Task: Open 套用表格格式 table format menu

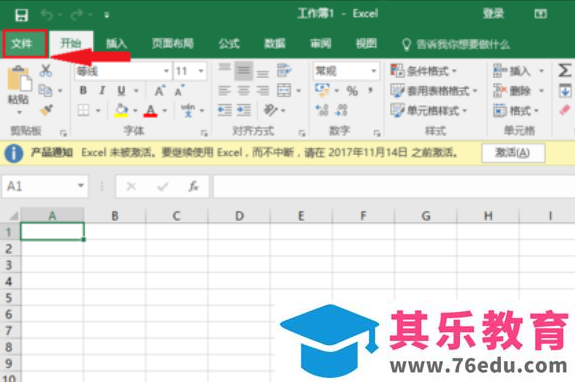Action: 434,91
